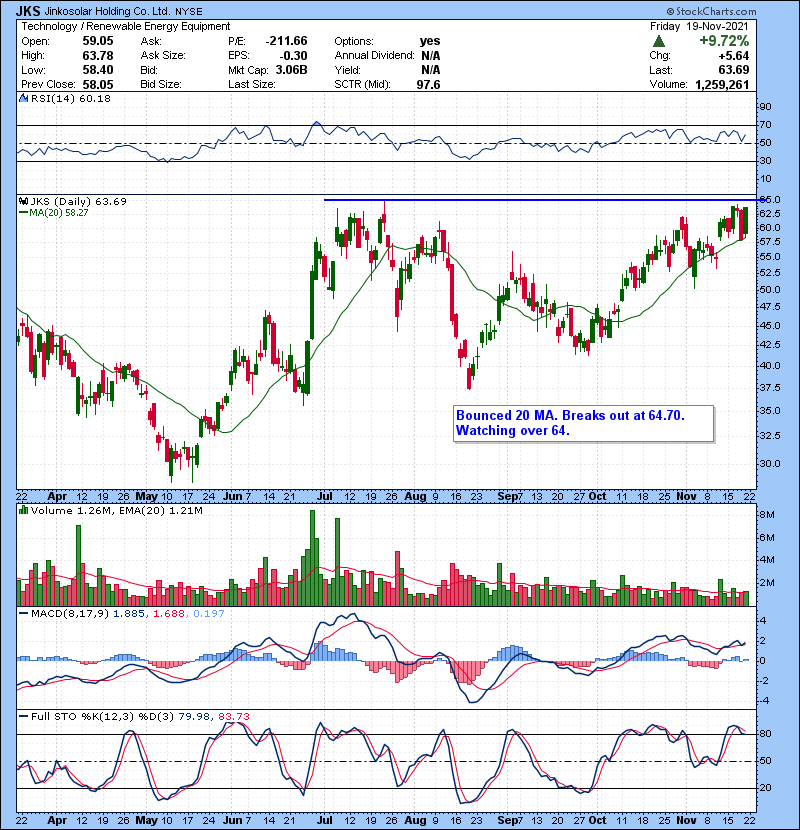Click the Ask Size: label
800x830 pixels.
pos(163,56)
